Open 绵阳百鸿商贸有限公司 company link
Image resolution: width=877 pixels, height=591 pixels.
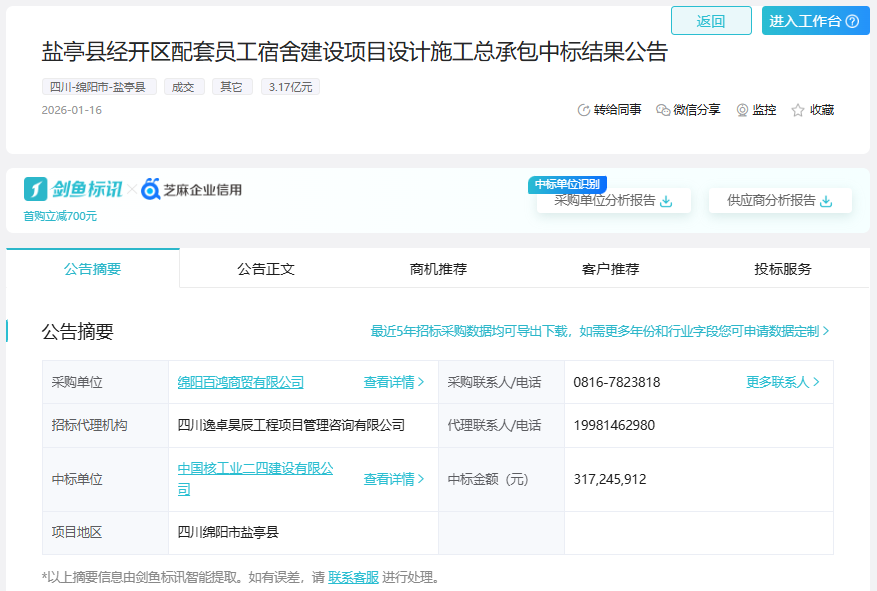click(241, 382)
